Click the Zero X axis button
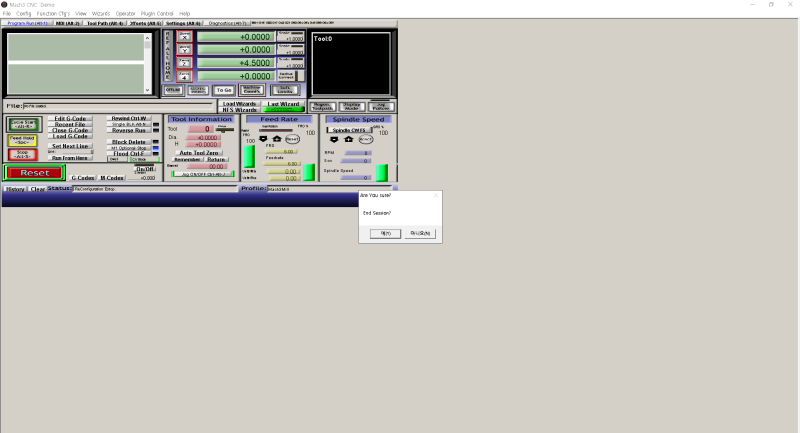This screenshot has width=800, height=433. point(184,36)
